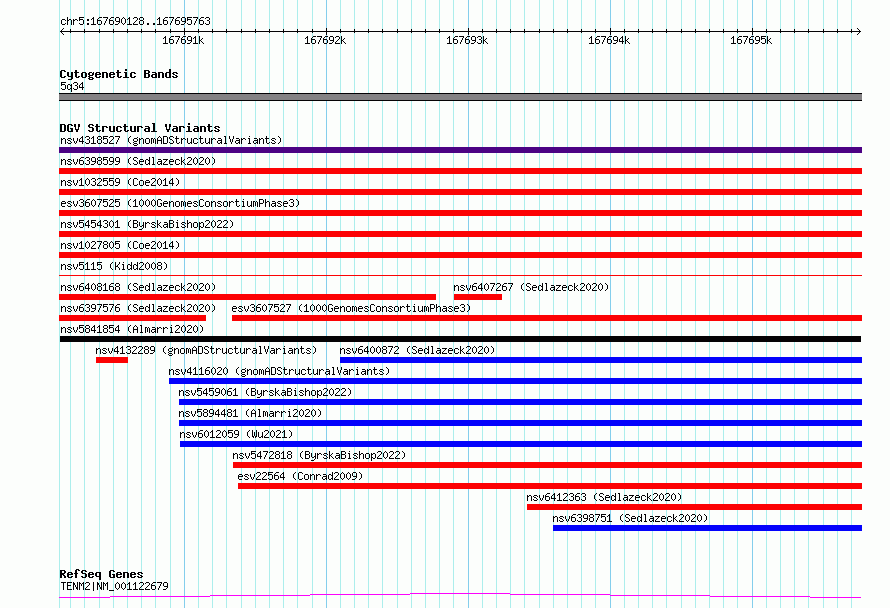
Task: Click the DGV Structural Variants track heading
Action: [140, 128]
